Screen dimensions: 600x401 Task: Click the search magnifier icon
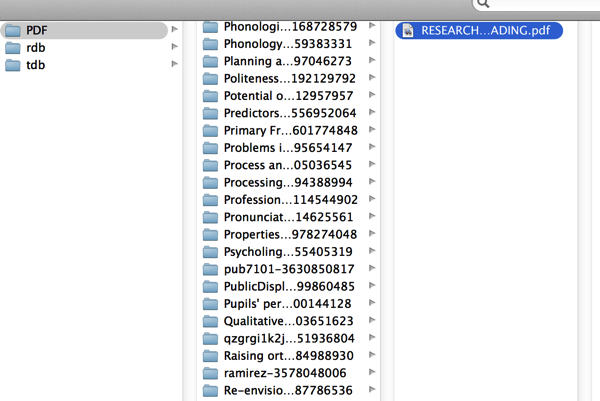[483, 4]
